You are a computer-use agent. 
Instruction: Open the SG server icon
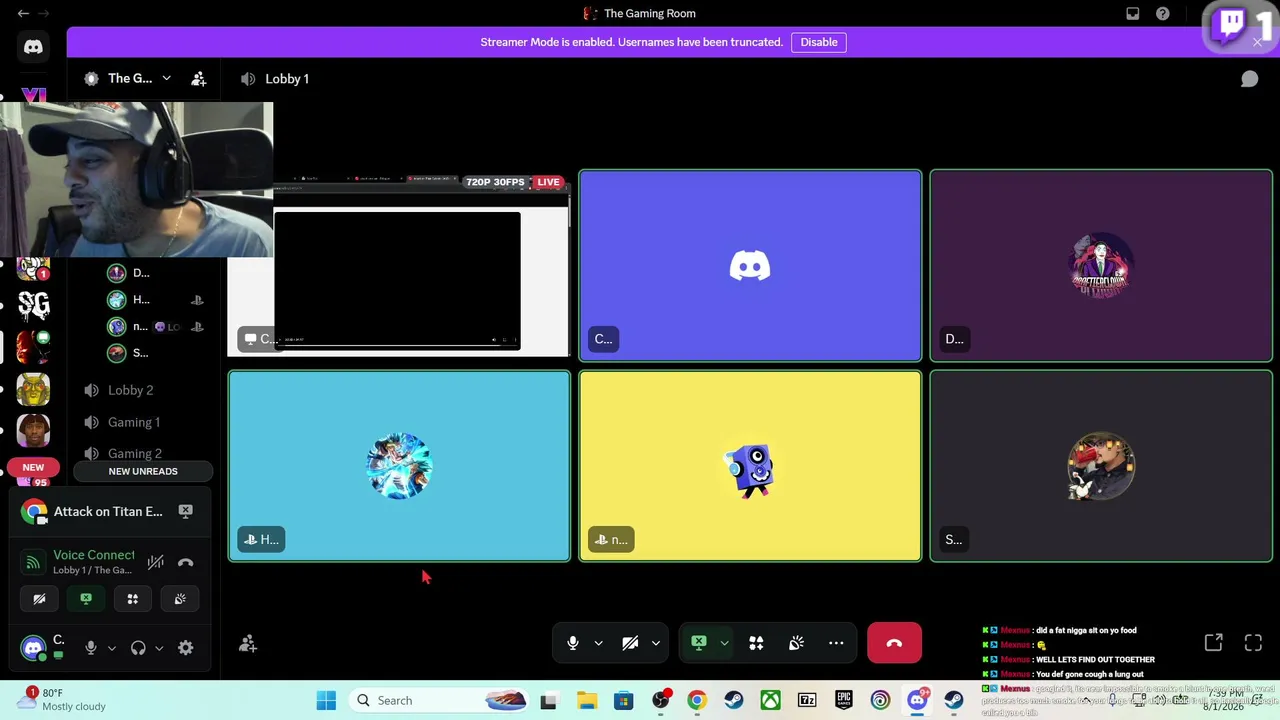pos(33,304)
